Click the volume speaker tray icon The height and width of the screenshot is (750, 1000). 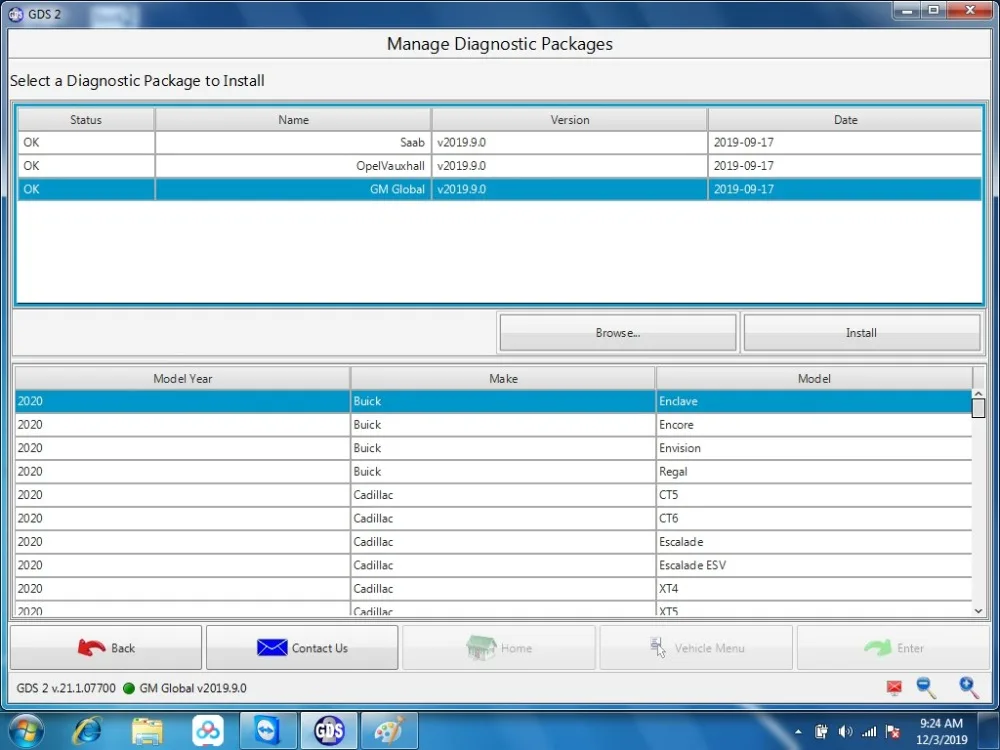point(845,732)
